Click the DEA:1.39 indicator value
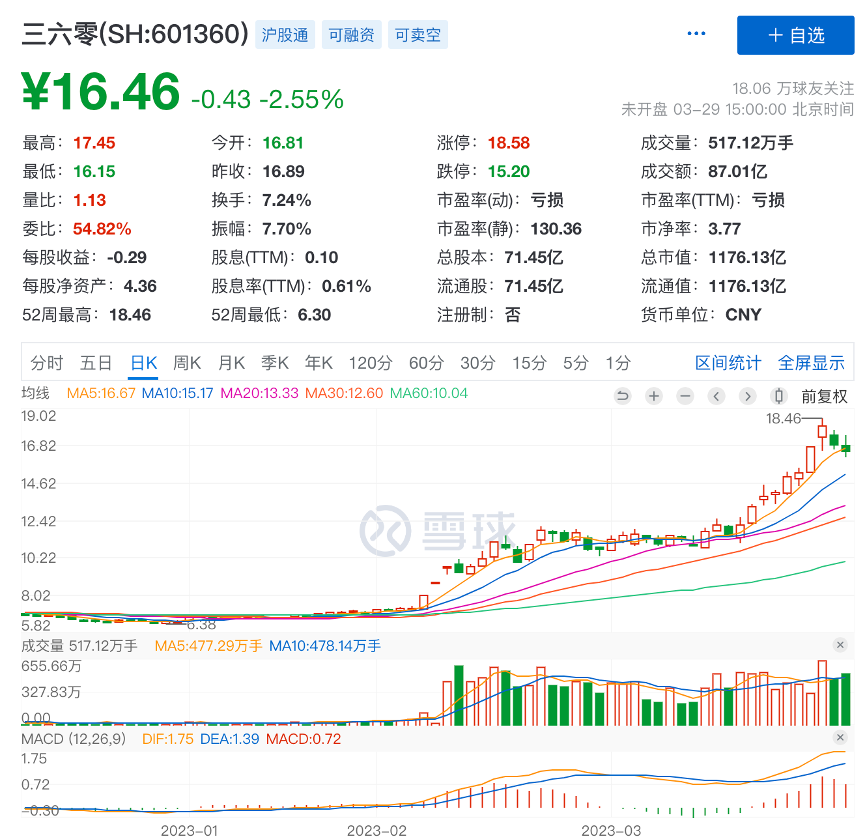This screenshot has height=839, width=866. click(229, 739)
